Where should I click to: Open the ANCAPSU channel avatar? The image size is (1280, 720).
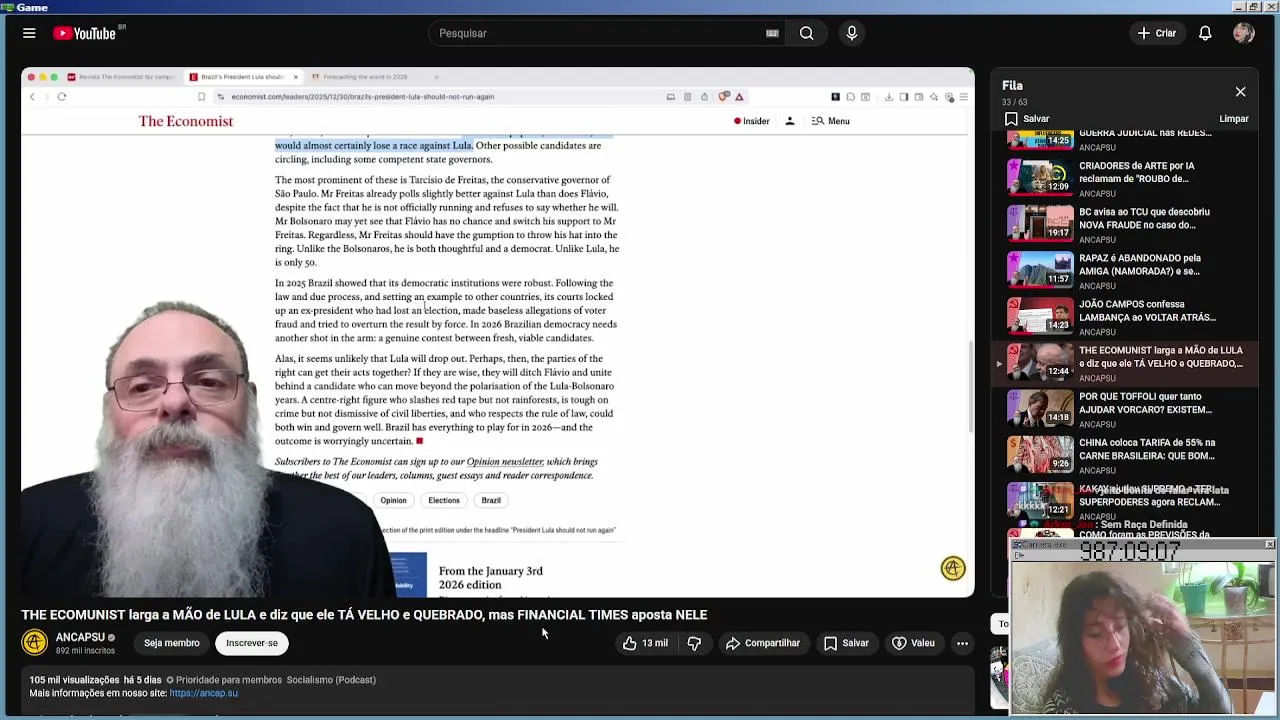[x=35, y=643]
